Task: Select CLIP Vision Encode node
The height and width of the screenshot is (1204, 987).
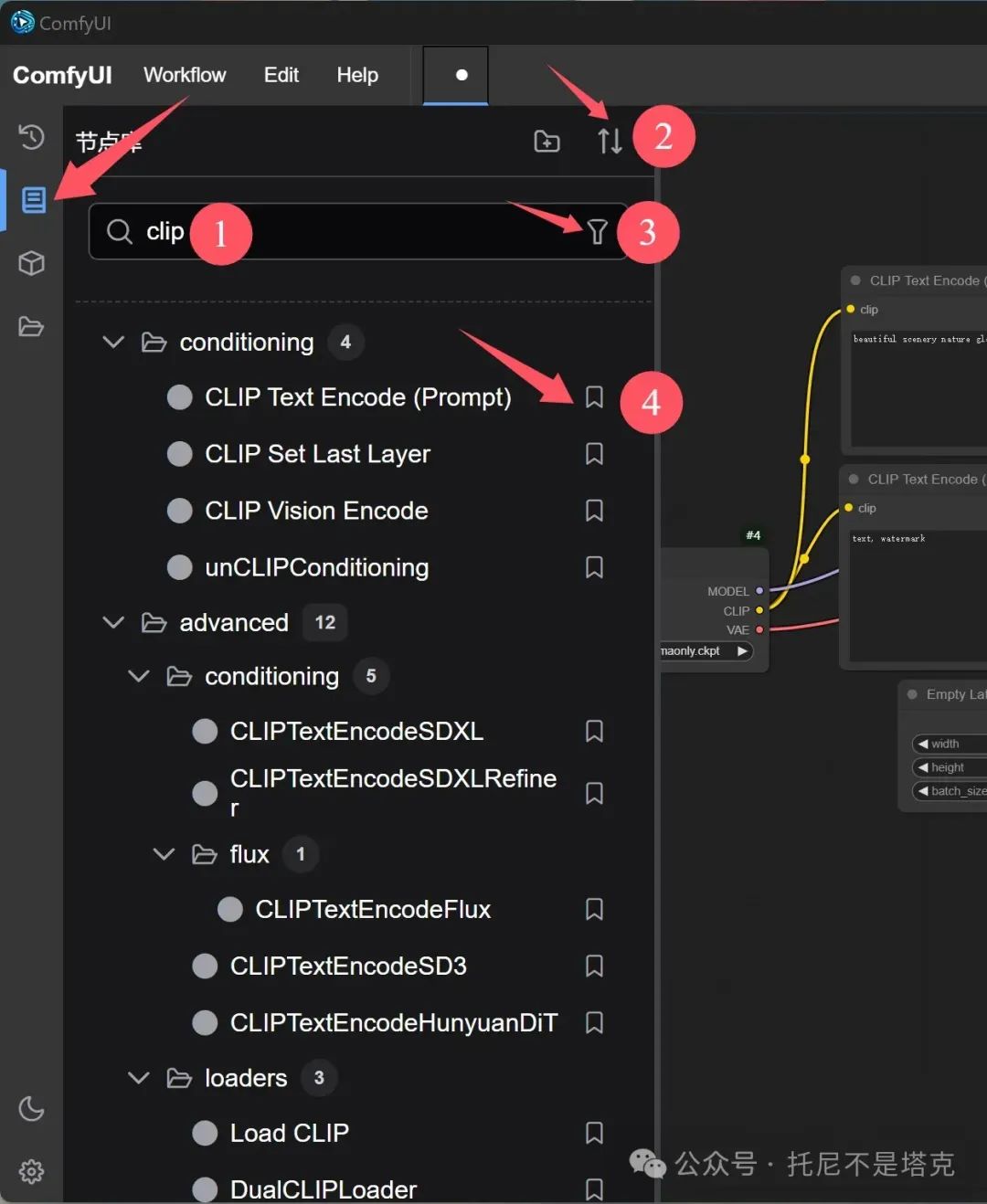Action: 316,511
